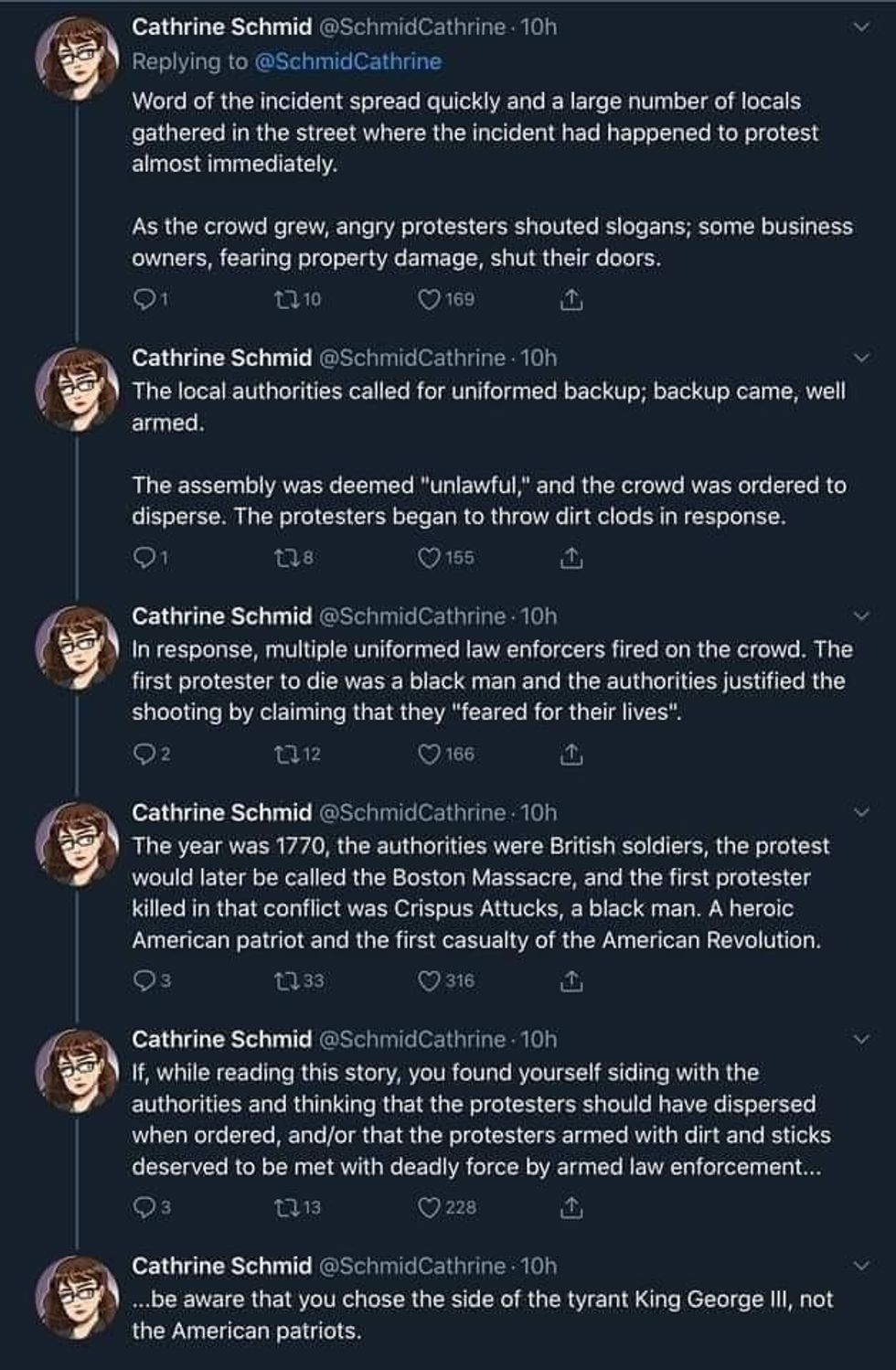The height and width of the screenshot is (1370, 896).
Task: Reply to the "fired on the crowd" tweet
Action: [144, 754]
